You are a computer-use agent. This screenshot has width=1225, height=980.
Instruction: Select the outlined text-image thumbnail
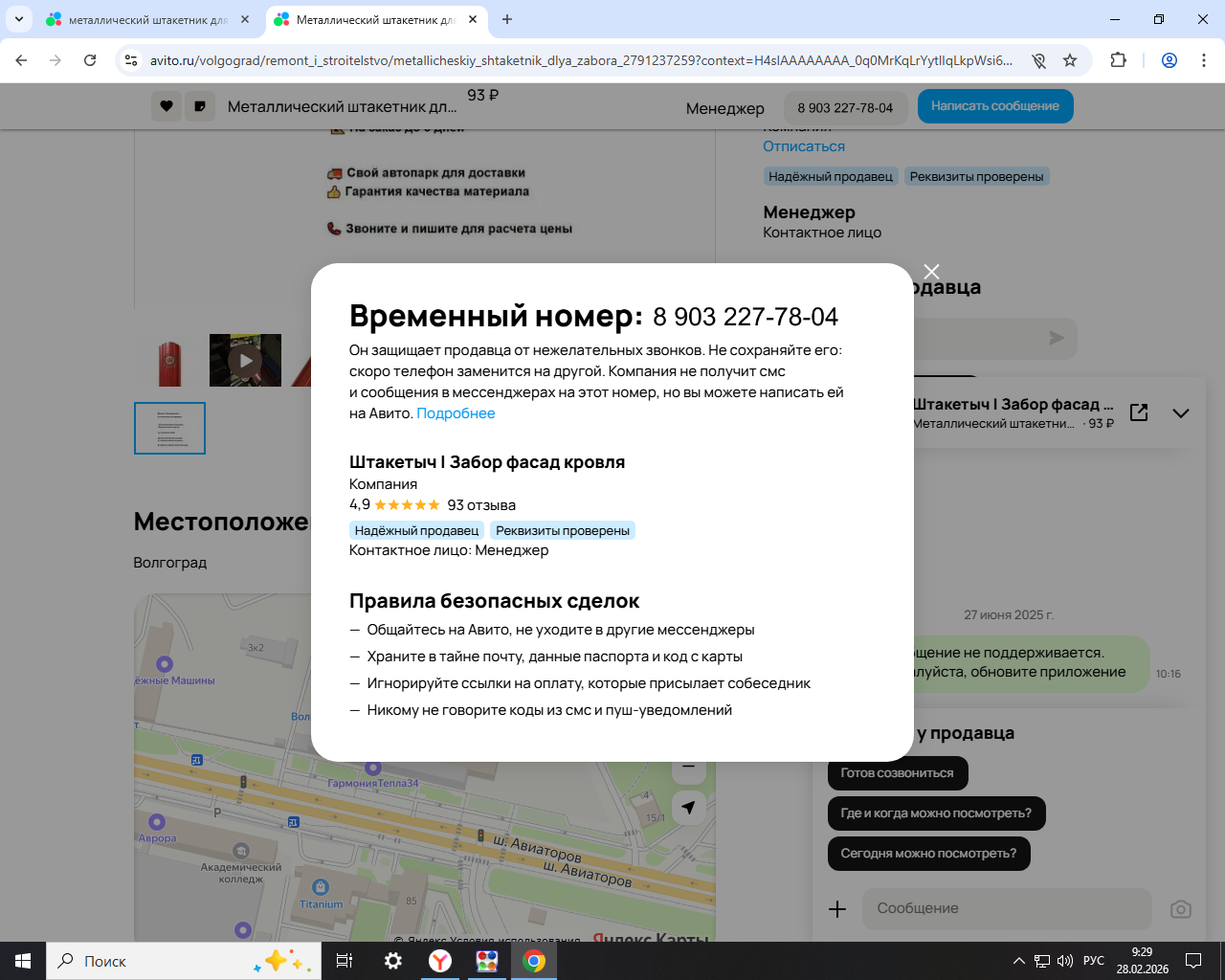tap(169, 428)
